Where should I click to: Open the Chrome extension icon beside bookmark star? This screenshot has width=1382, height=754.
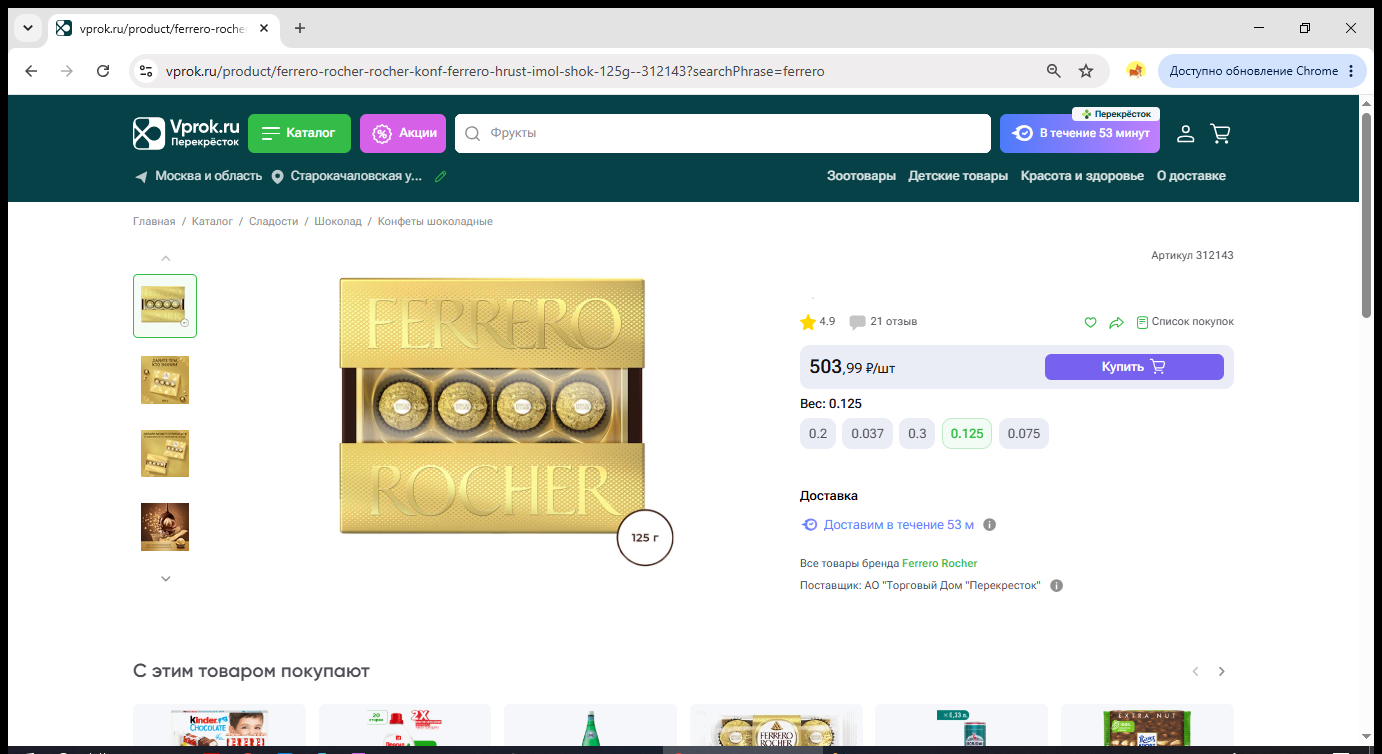click(1135, 71)
